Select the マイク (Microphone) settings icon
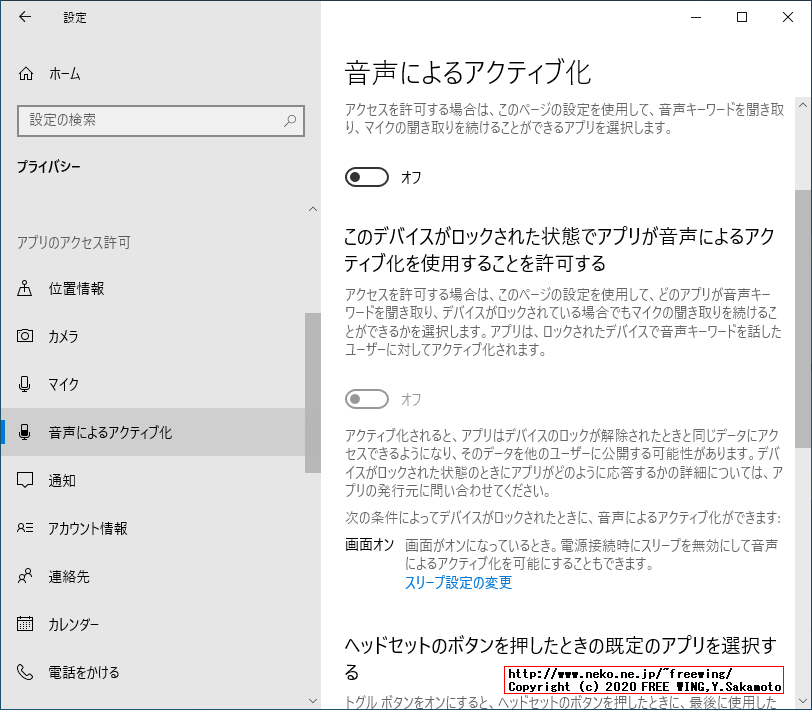Screen dimensions: 812x710 tap(23, 384)
